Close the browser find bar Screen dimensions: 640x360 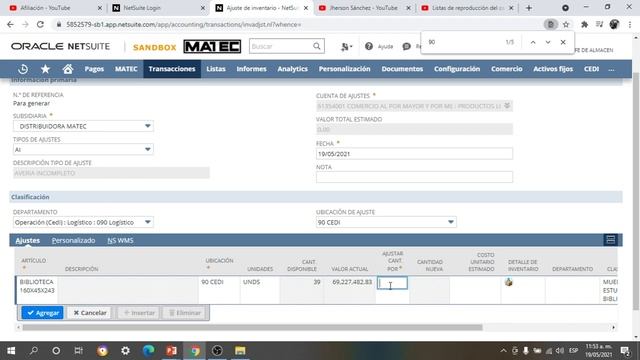click(x=563, y=42)
